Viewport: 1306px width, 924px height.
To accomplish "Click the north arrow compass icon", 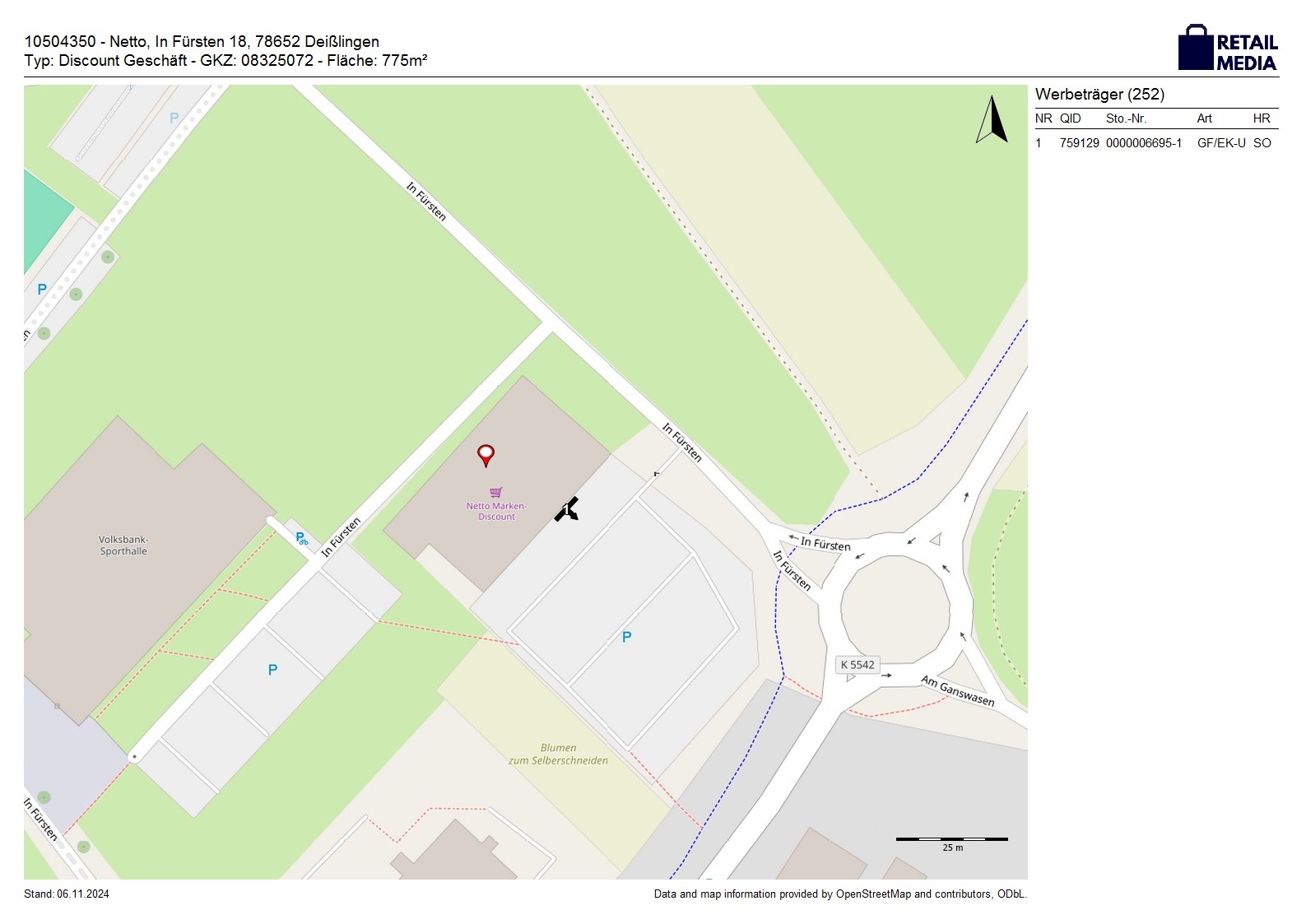I will (x=992, y=120).
